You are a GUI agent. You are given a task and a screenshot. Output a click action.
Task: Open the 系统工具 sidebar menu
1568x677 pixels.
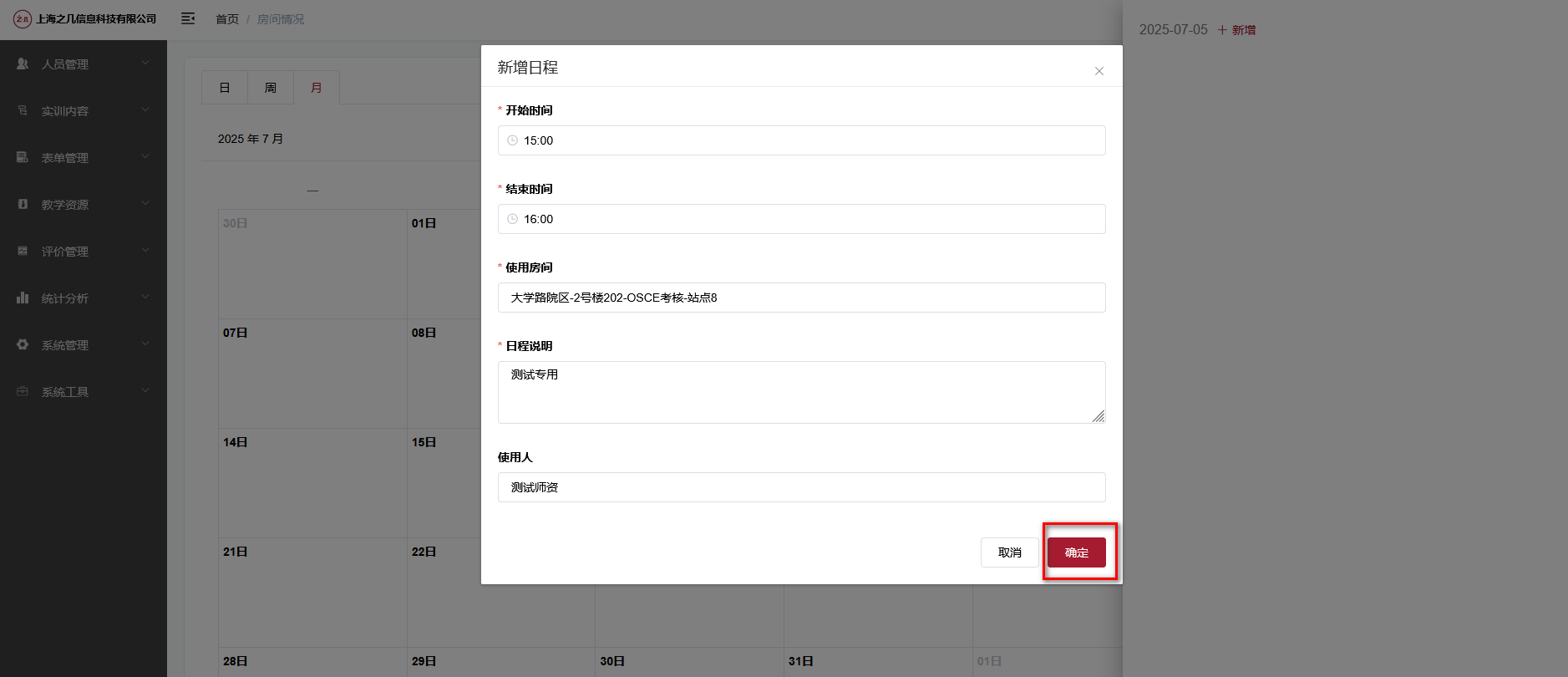point(84,391)
